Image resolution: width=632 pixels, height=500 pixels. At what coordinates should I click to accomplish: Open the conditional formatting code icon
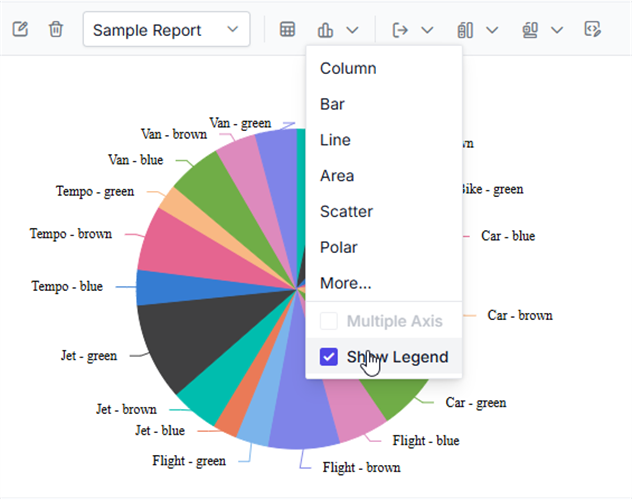point(592,29)
